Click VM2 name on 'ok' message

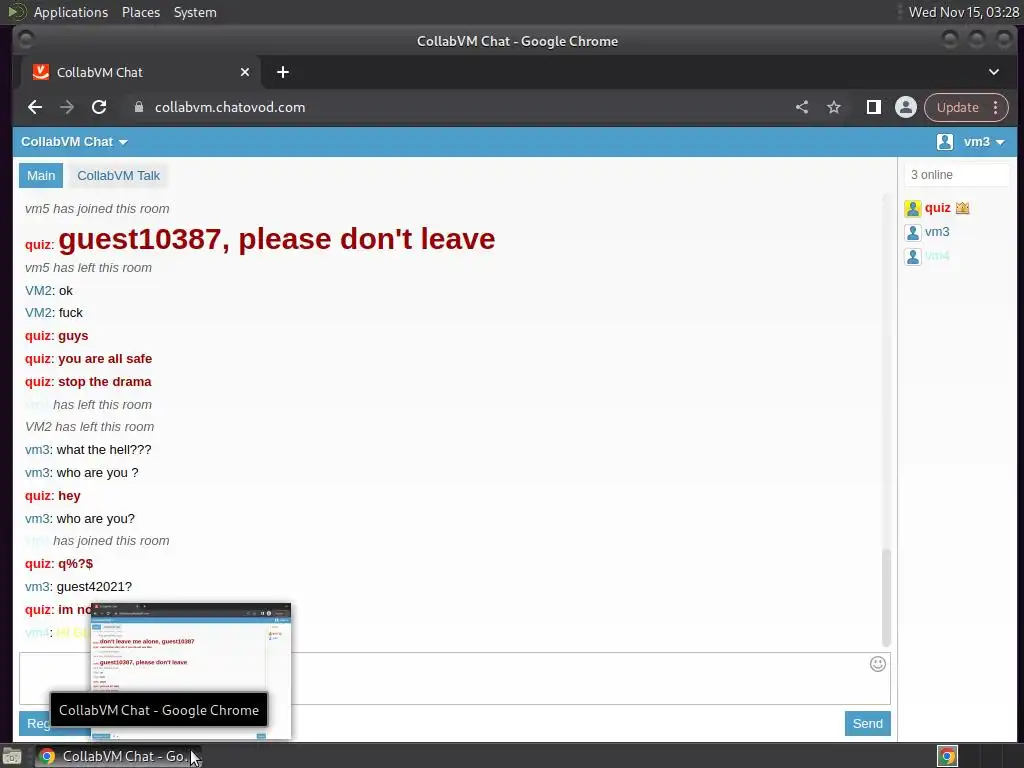point(39,291)
